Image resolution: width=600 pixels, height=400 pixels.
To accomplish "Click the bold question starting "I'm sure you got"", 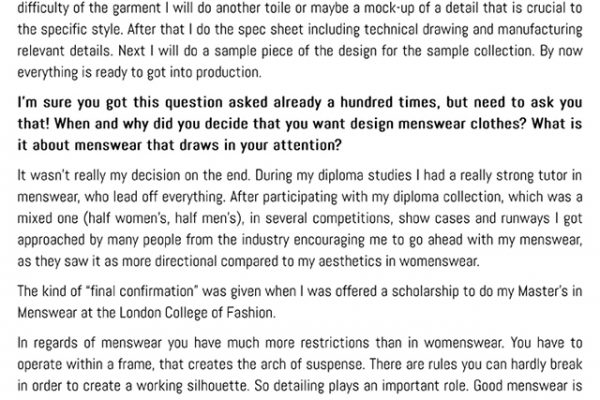I will (300, 124).
